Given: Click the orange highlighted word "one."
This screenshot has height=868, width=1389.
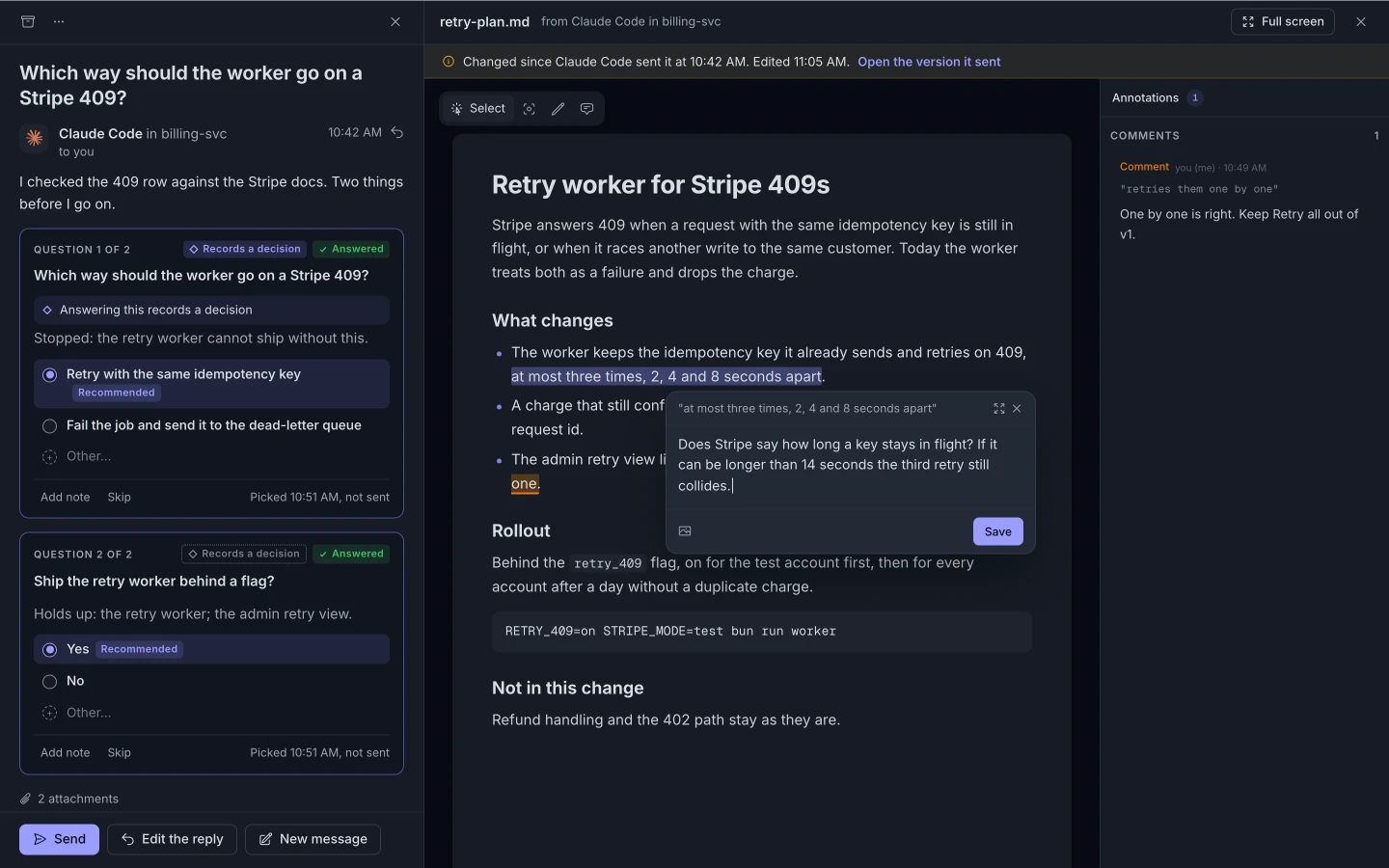Looking at the screenshot, I should (525, 484).
